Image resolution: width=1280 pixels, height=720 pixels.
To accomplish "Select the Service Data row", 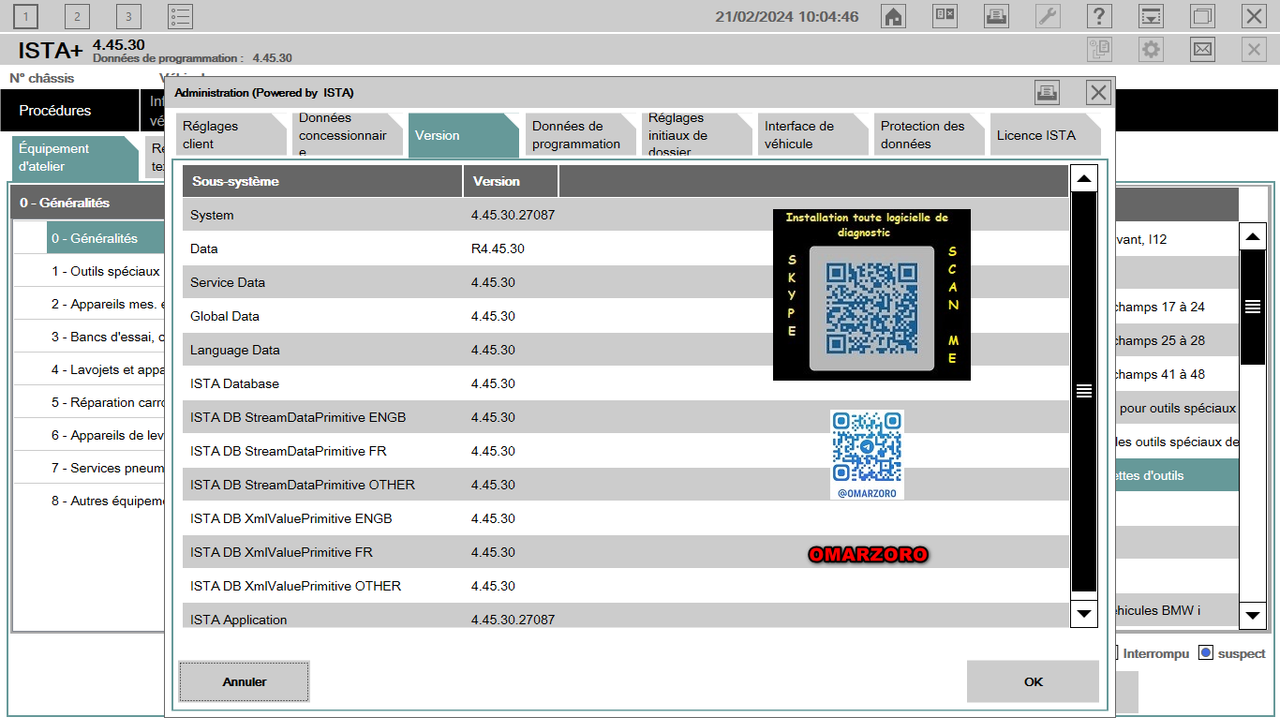I will [x=625, y=283].
